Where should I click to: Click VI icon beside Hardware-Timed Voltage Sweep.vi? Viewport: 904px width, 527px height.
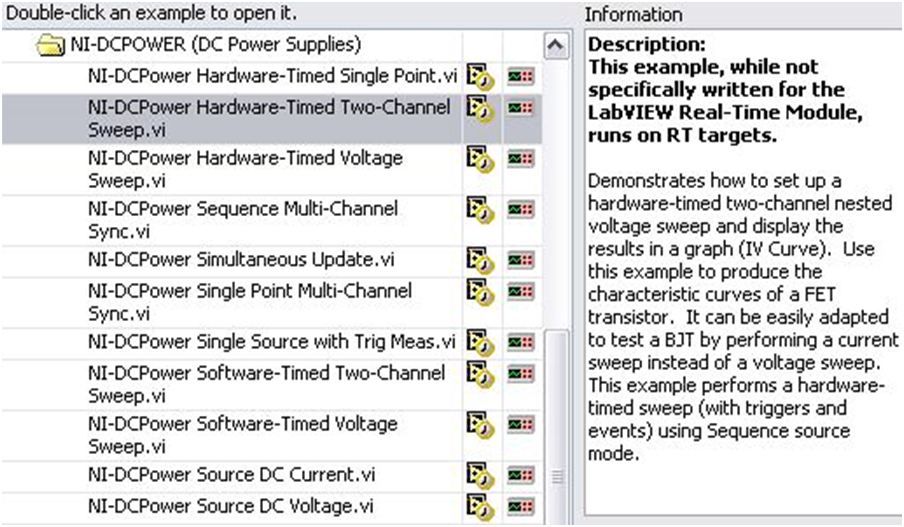[481, 161]
